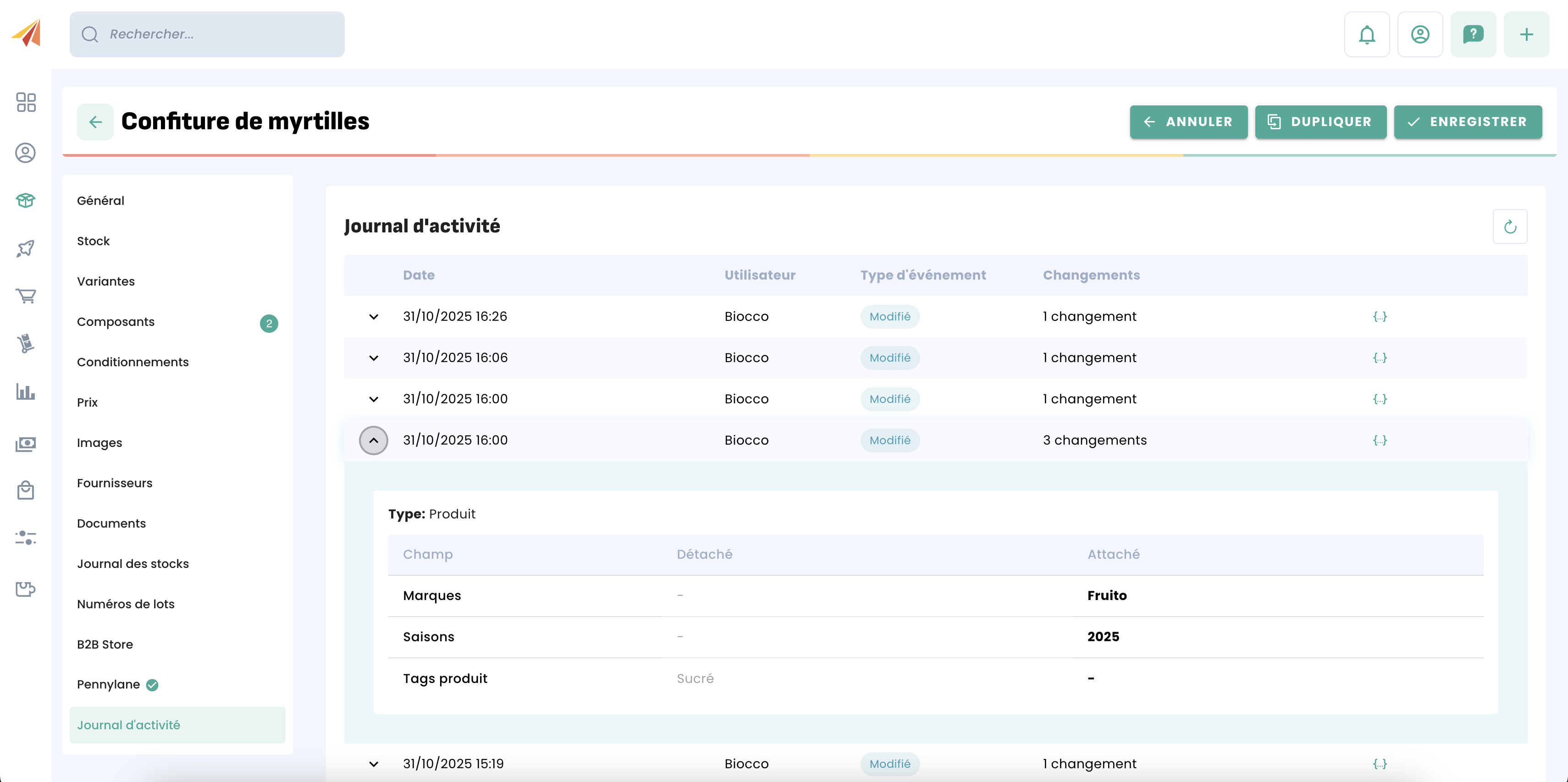1568x782 pixels.
Task: Click the Dupliquer button
Action: (1320, 122)
